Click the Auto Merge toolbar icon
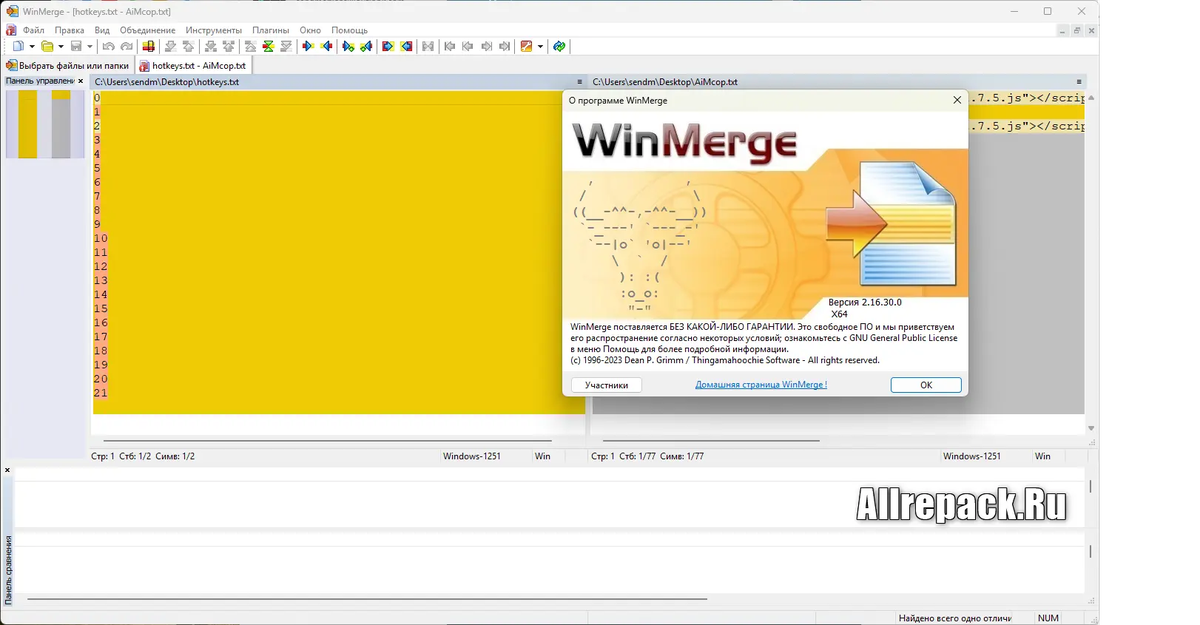This screenshot has height=625, width=1200. click(x=427, y=46)
